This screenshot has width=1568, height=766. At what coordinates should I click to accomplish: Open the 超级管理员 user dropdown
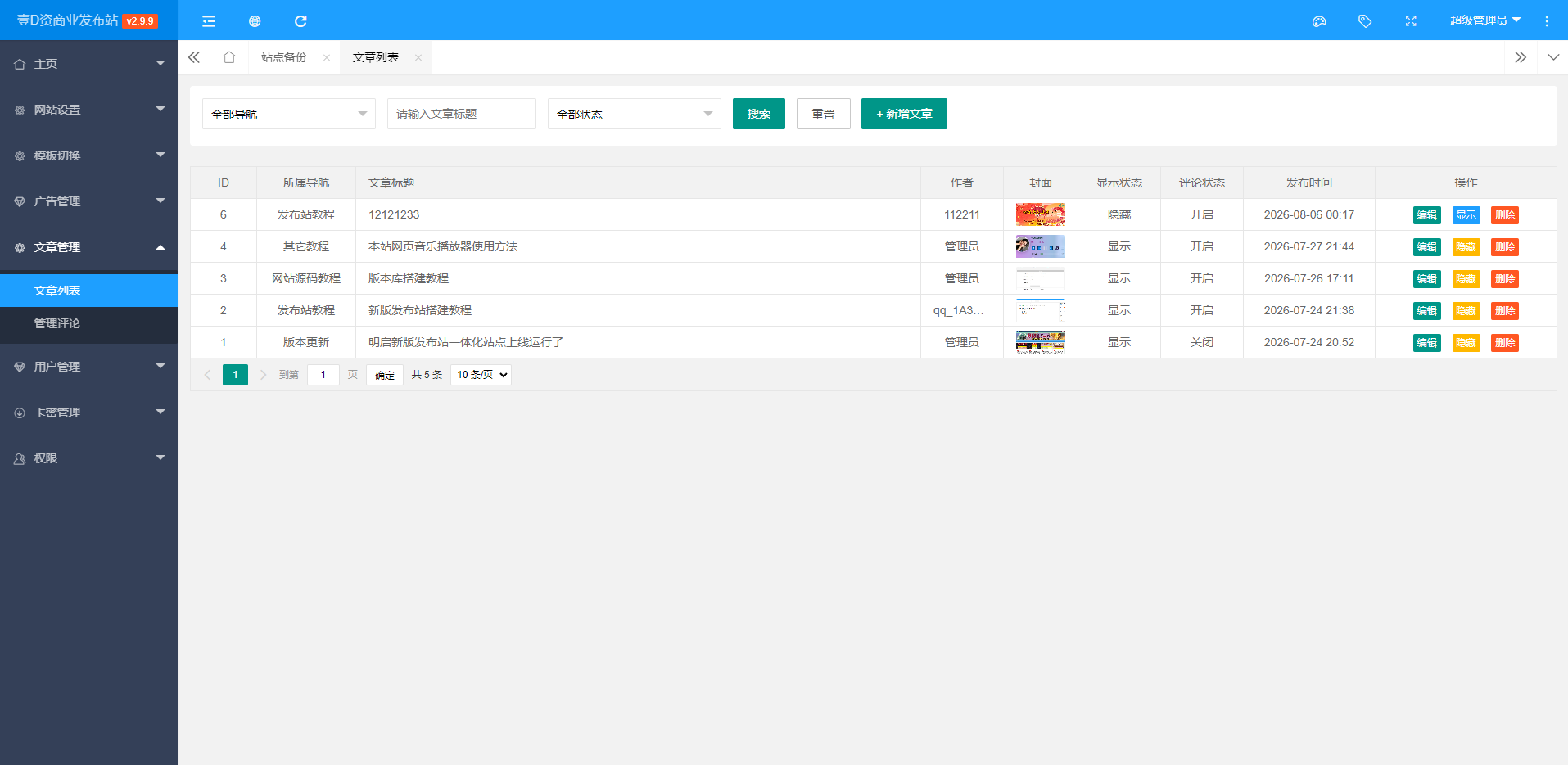[x=1484, y=20]
